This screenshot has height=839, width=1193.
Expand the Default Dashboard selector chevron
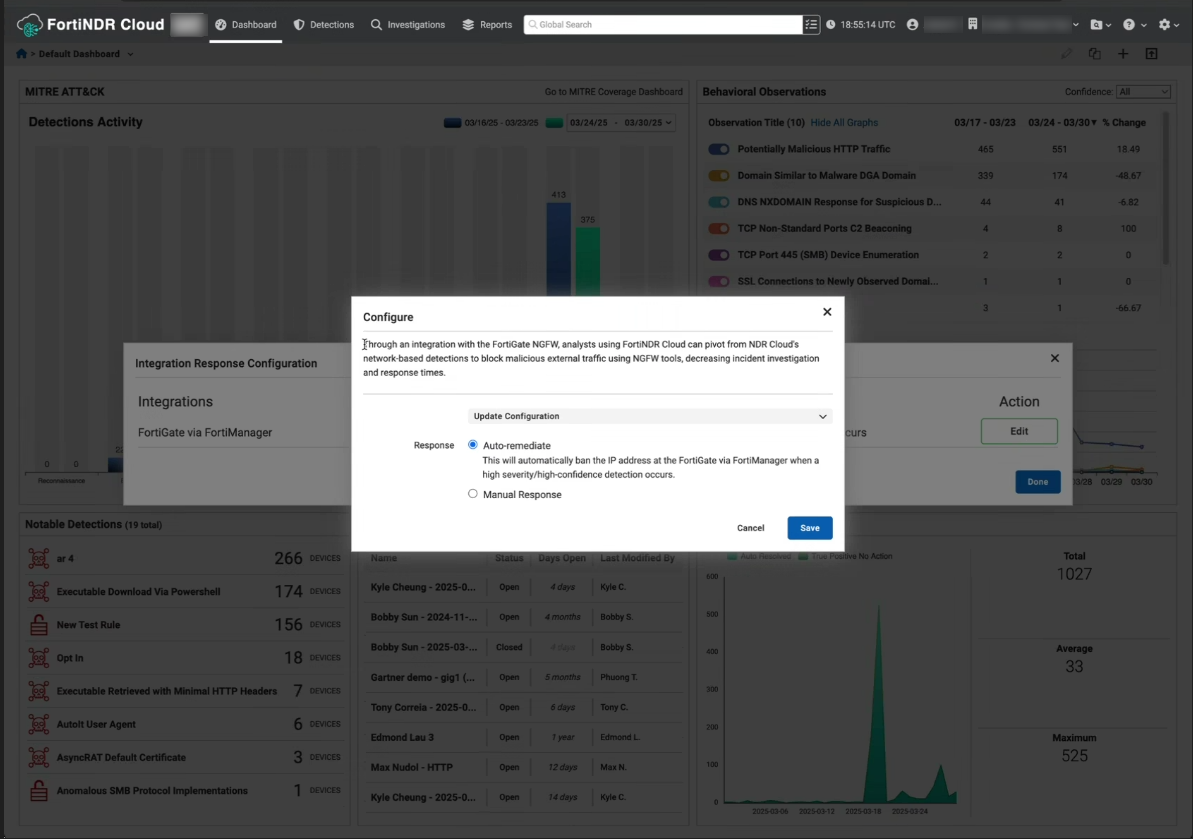[x=130, y=54]
